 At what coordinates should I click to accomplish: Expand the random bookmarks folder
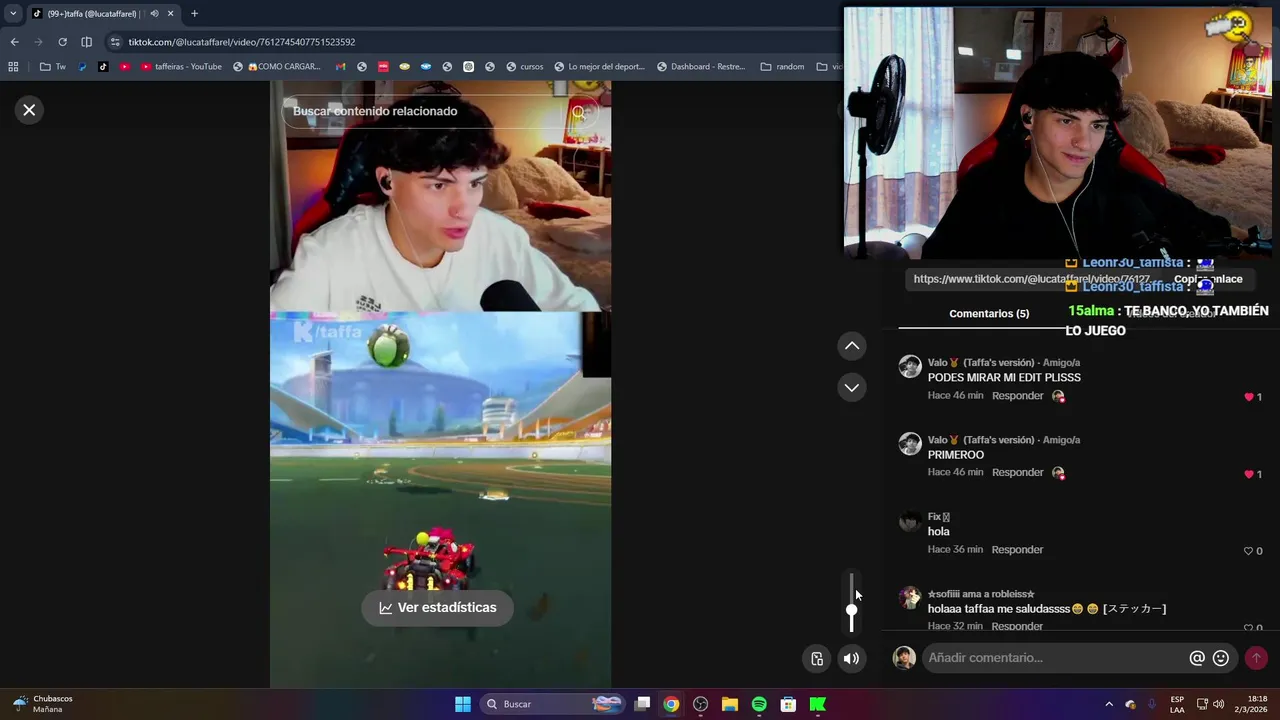click(x=782, y=67)
